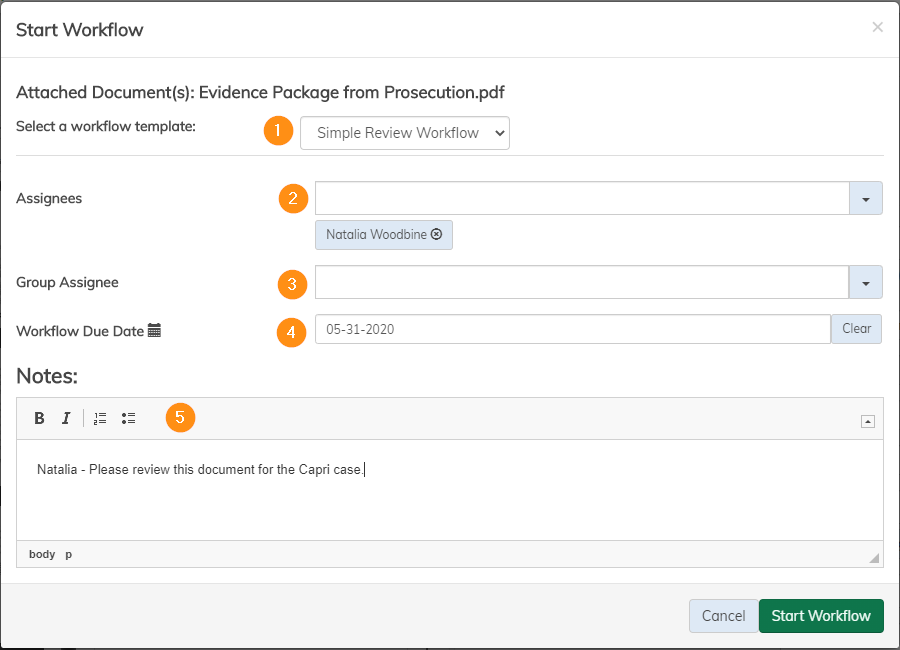Insert a bulleted list in Notes
The height and width of the screenshot is (650, 900).
pos(128,418)
